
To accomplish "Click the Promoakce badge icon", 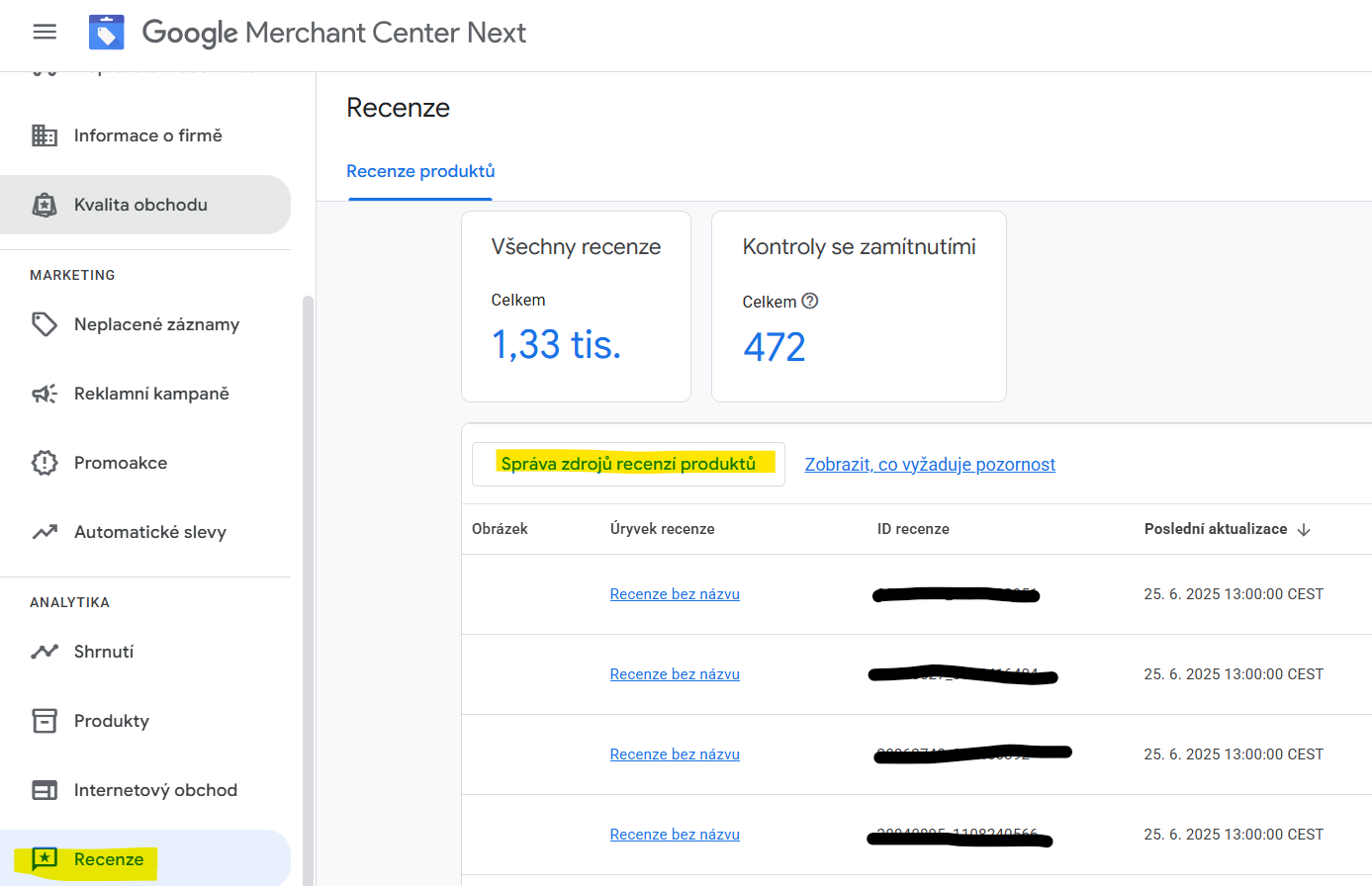I will 45,463.
